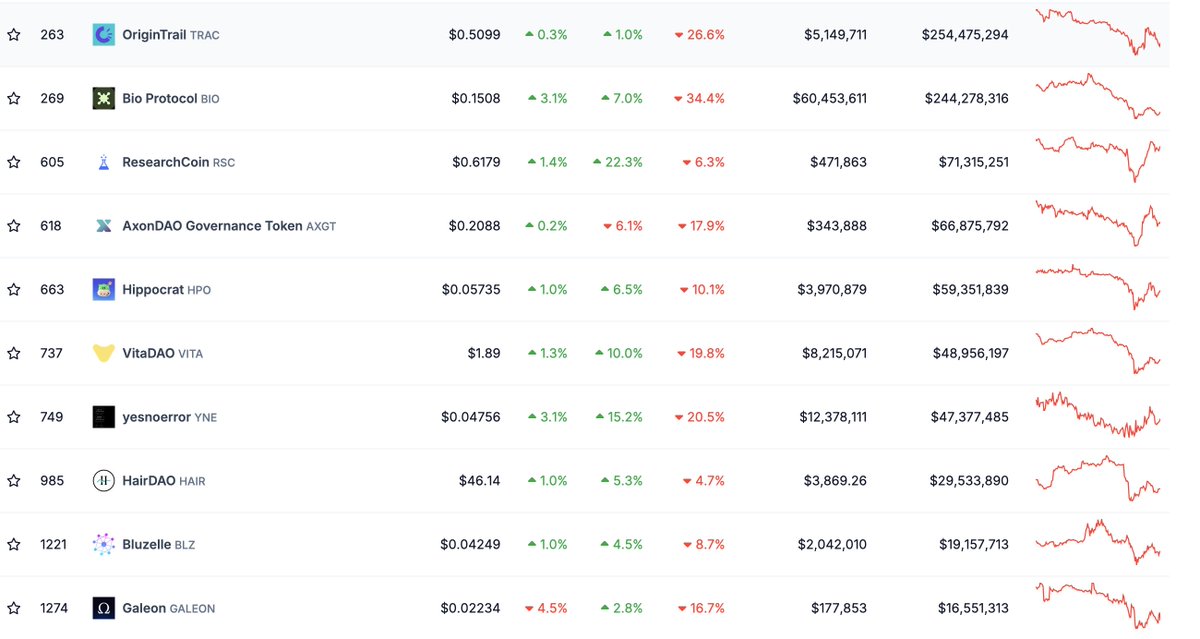Select the $46.14 HairDAO price

point(479,481)
